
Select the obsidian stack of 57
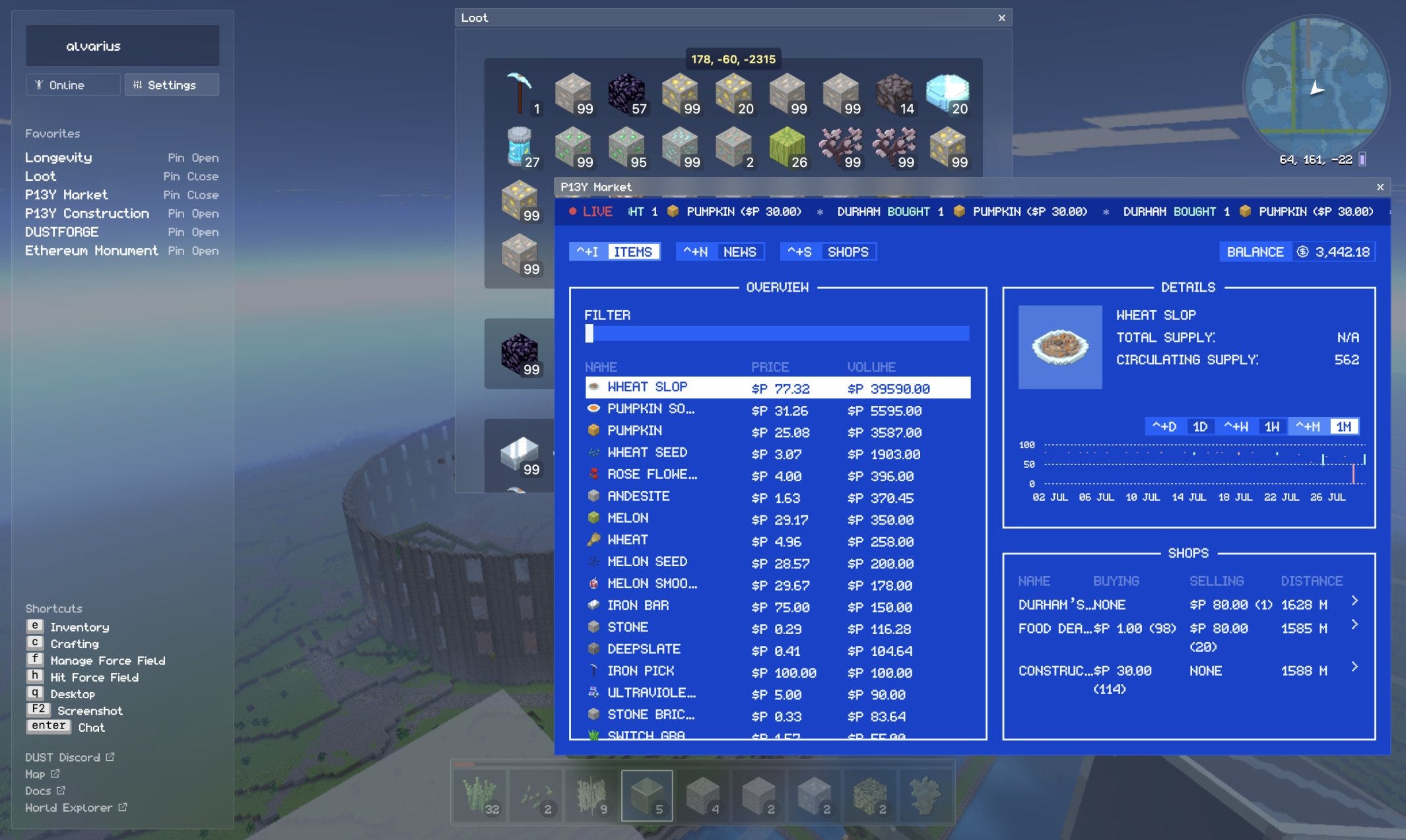pos(626,93)
